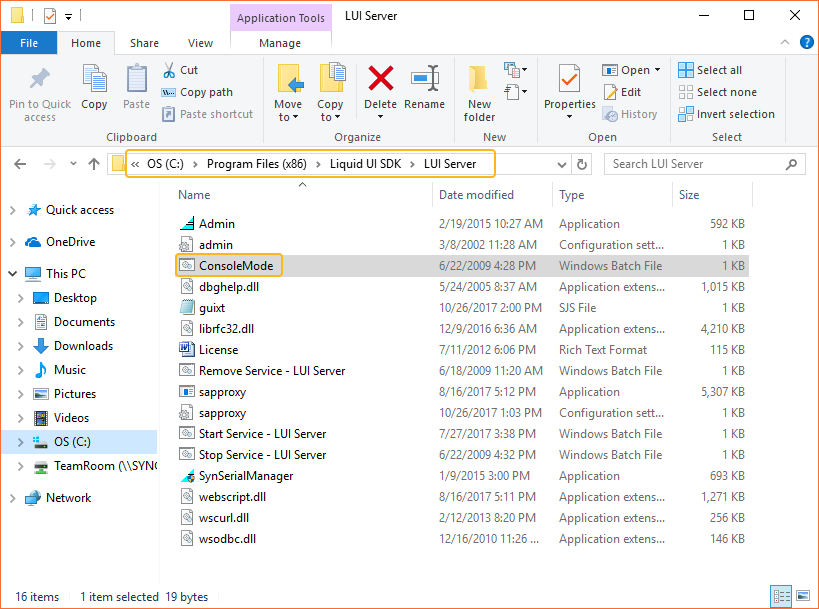
Task: Select Start Service - LUI Server file
Action: click(x=262, y=434)
